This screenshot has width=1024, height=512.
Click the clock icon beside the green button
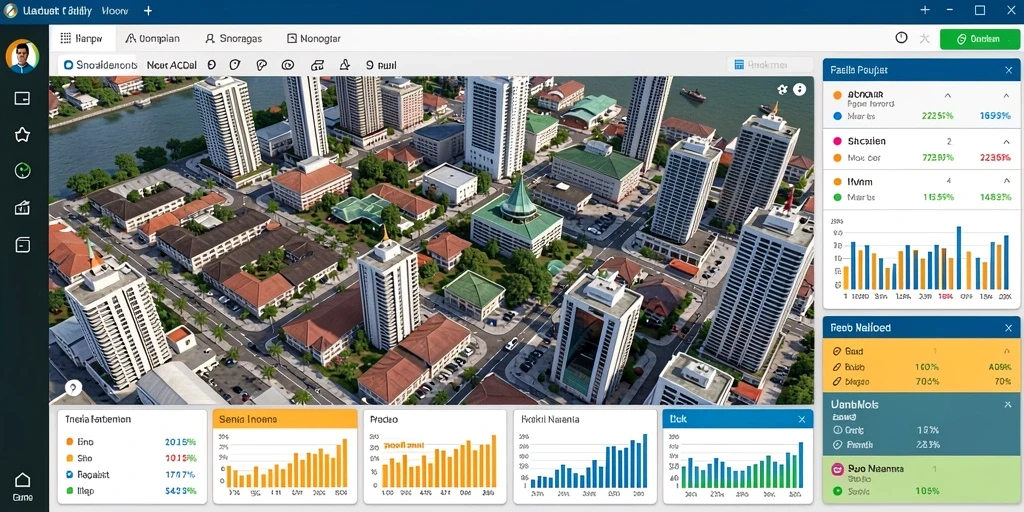(901, 38)
